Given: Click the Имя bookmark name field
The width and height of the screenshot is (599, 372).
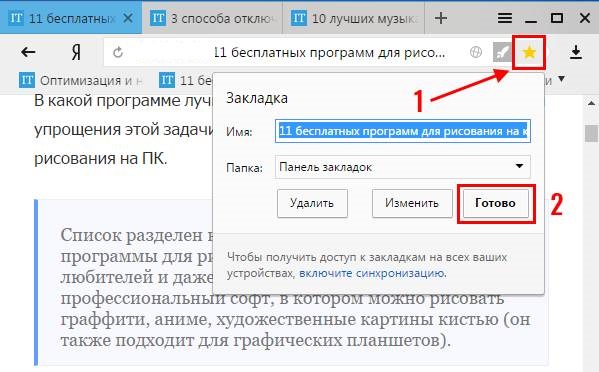Looking at the screenshot, I should click(403, 131).
